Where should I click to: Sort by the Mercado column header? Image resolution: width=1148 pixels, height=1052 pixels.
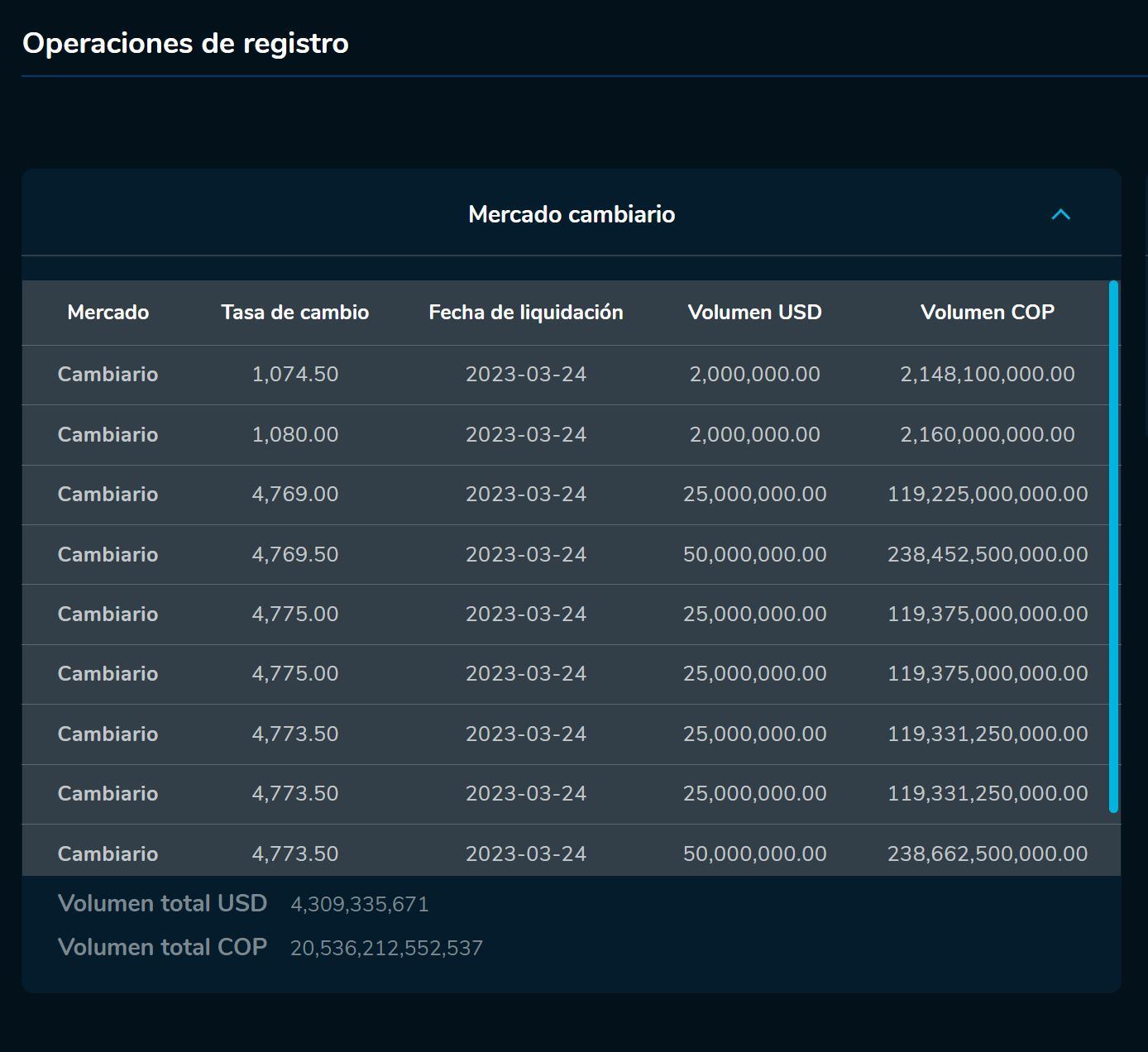pos(108,313)
